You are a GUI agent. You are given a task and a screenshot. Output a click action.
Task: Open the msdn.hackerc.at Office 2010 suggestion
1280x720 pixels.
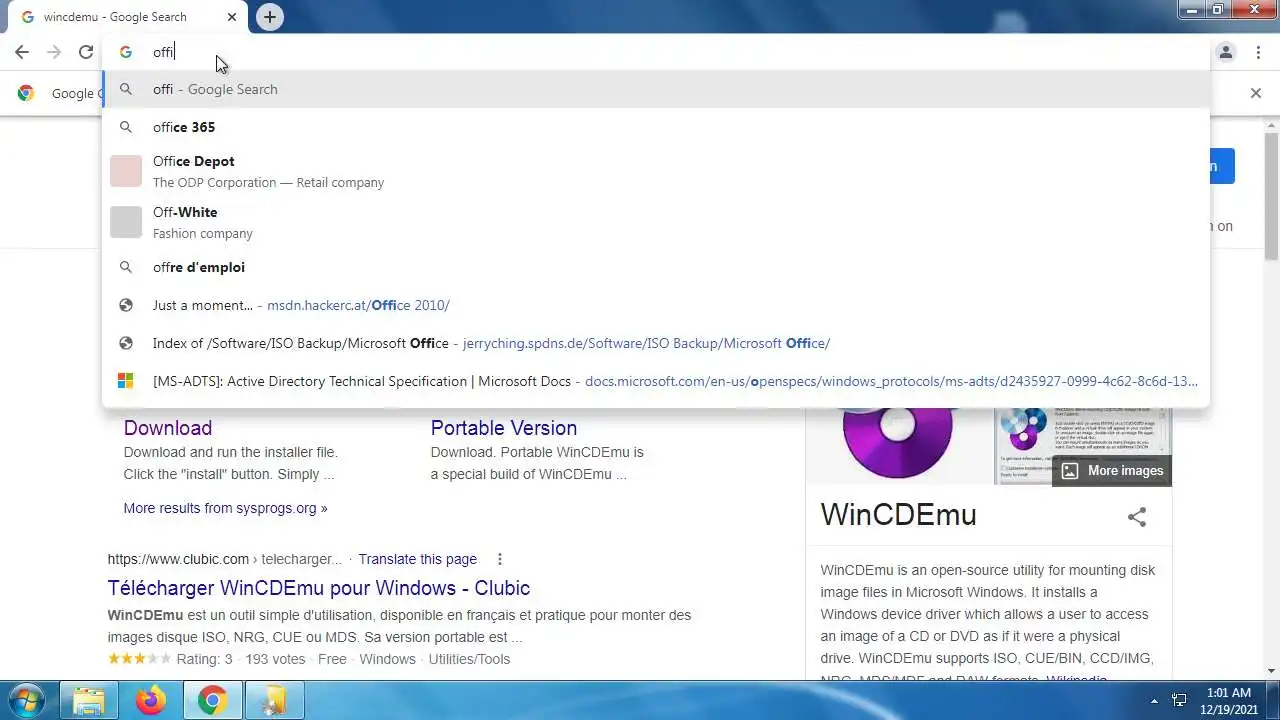click(655, 305)
